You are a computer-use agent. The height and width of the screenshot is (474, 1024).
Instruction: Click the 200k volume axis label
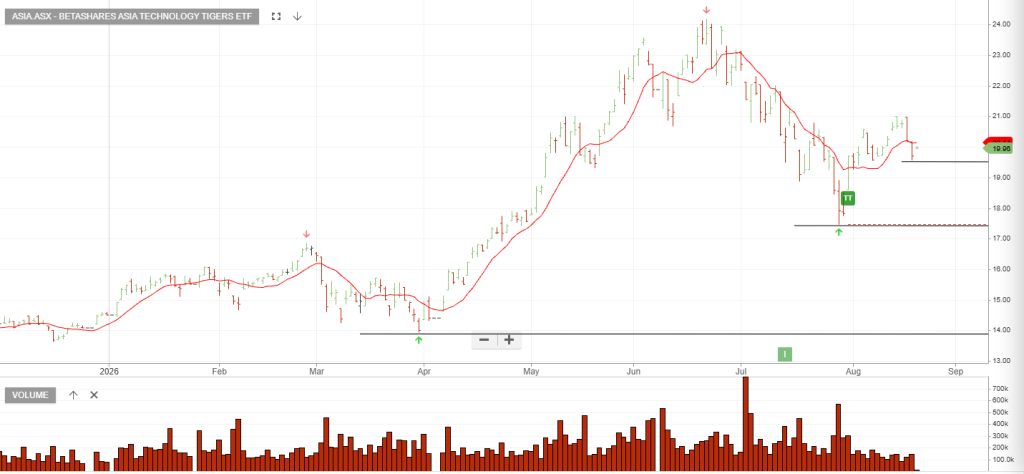point(1002,447)
